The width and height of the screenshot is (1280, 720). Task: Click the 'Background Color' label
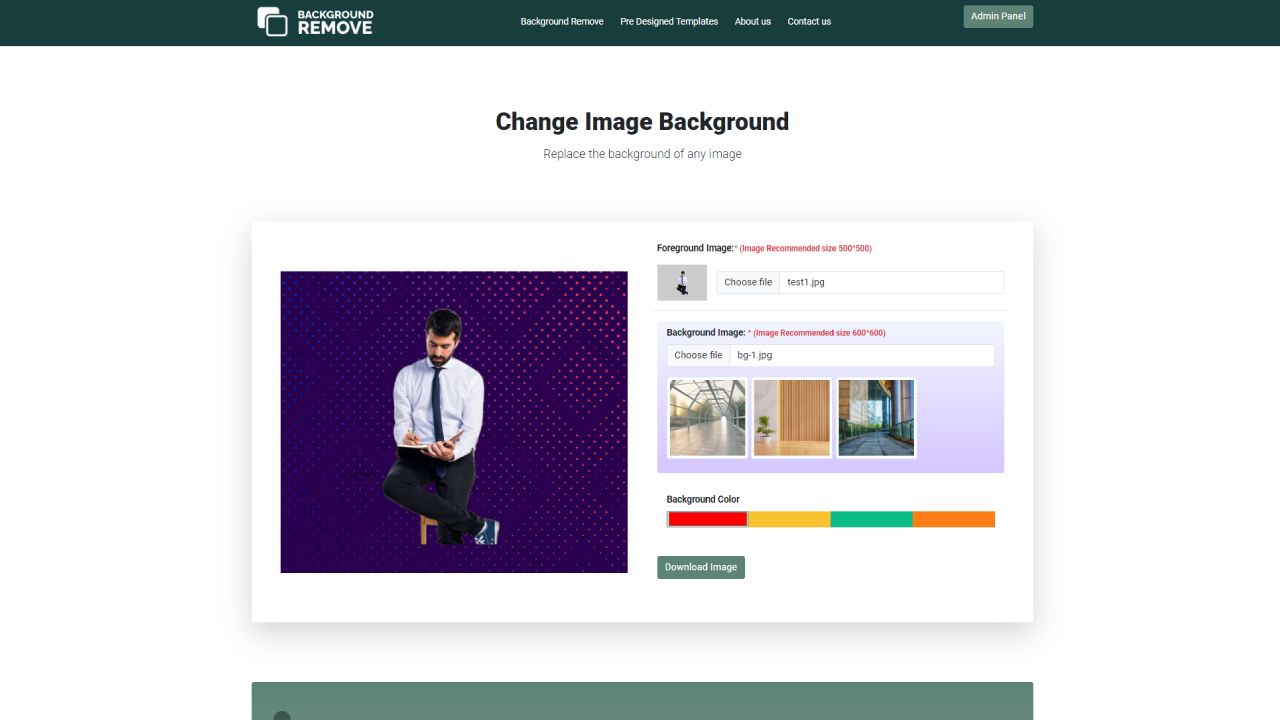pyautogui.click(x=703, y=499)
